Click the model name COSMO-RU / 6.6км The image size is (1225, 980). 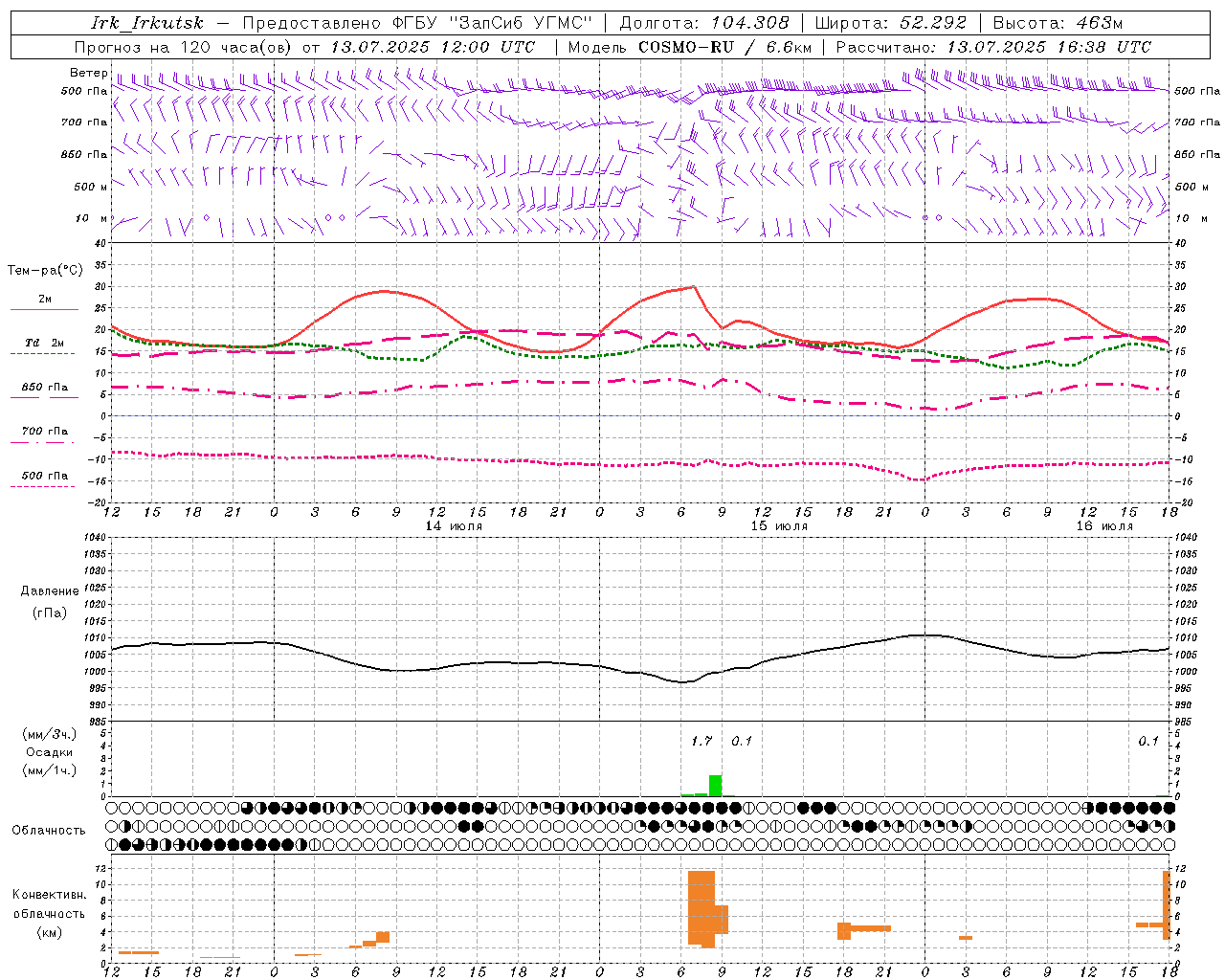tap(725, 47)
